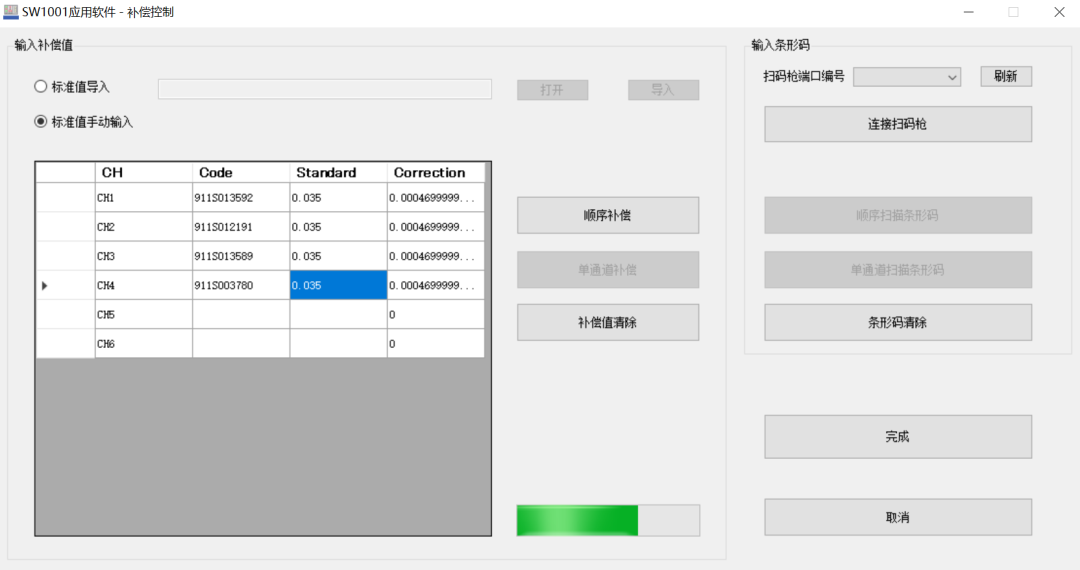This screenshot has height=570, width=1080.
Task: Click the green progress bar
Action: click(x=608, y=520)
